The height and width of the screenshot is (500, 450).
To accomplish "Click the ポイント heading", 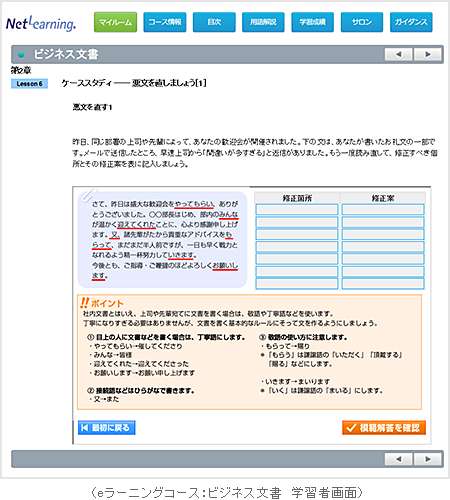I will pos(102,303).
